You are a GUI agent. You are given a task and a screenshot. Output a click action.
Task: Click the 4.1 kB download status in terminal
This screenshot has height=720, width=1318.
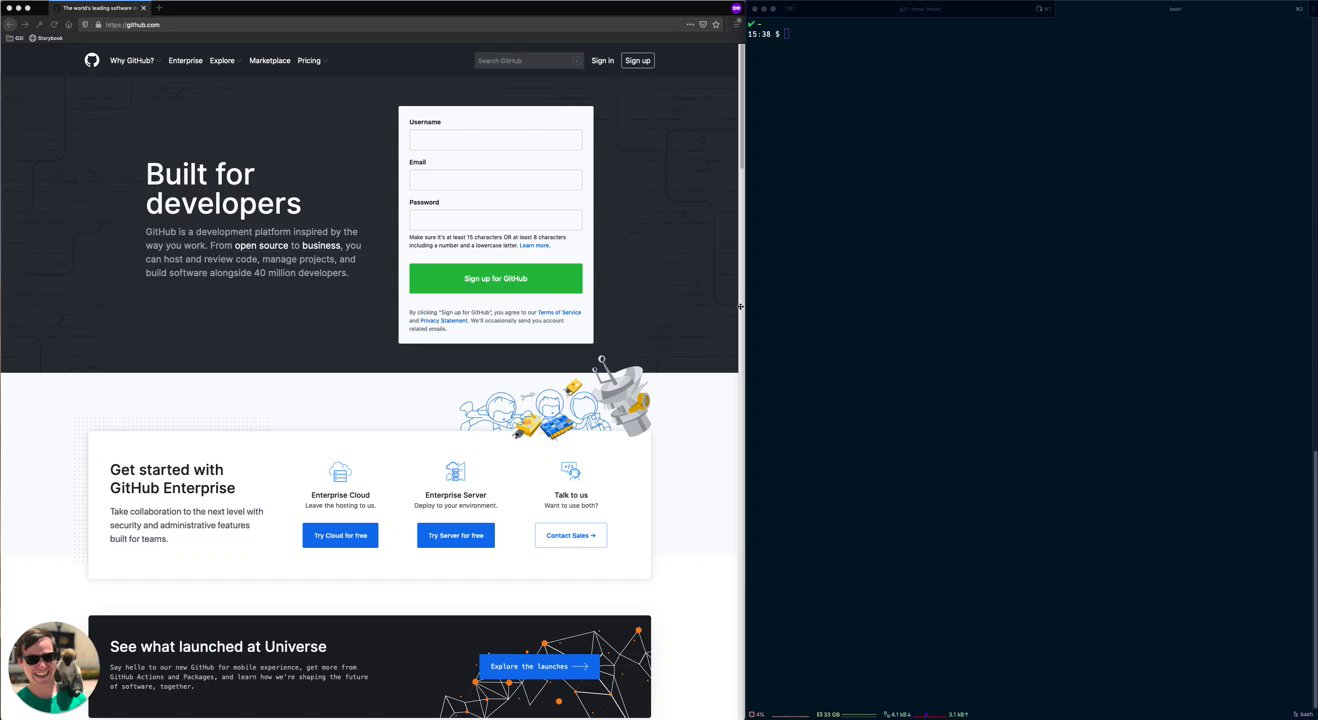click(x=898, y=714)
